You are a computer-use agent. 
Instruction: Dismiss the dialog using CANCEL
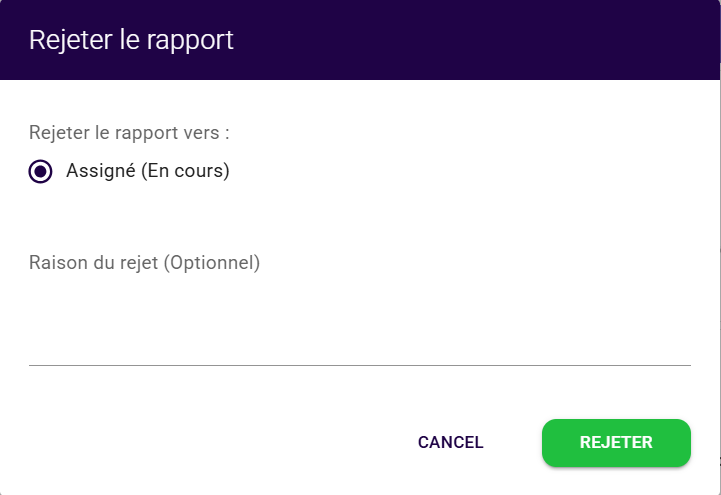coord(450,442)
